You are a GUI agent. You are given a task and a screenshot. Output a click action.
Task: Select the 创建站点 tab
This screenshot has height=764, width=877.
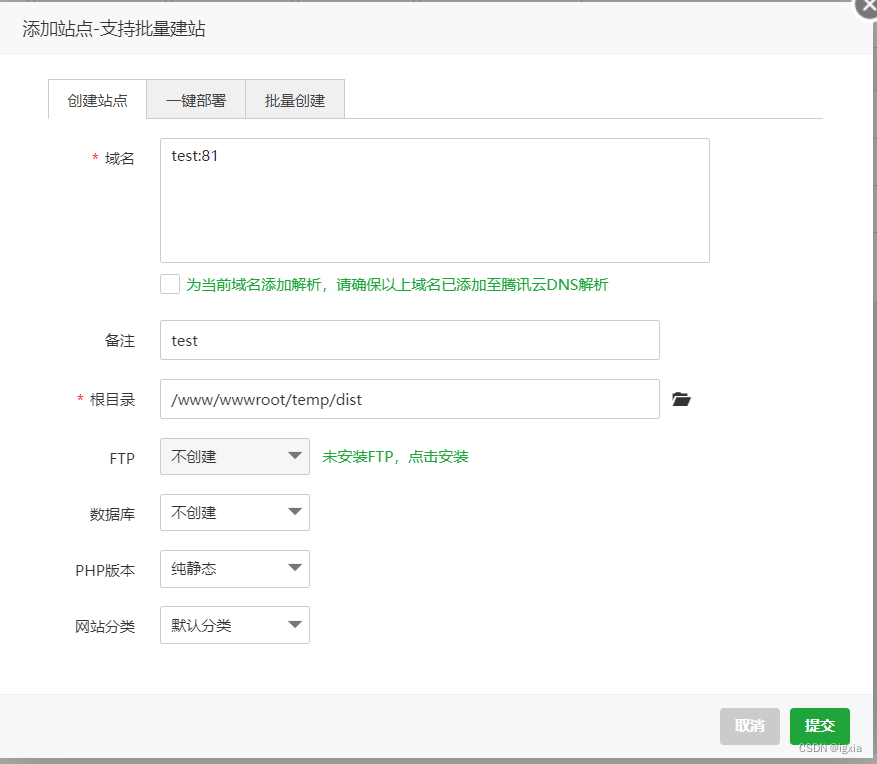pyautogui.click(x=97, y=99)
